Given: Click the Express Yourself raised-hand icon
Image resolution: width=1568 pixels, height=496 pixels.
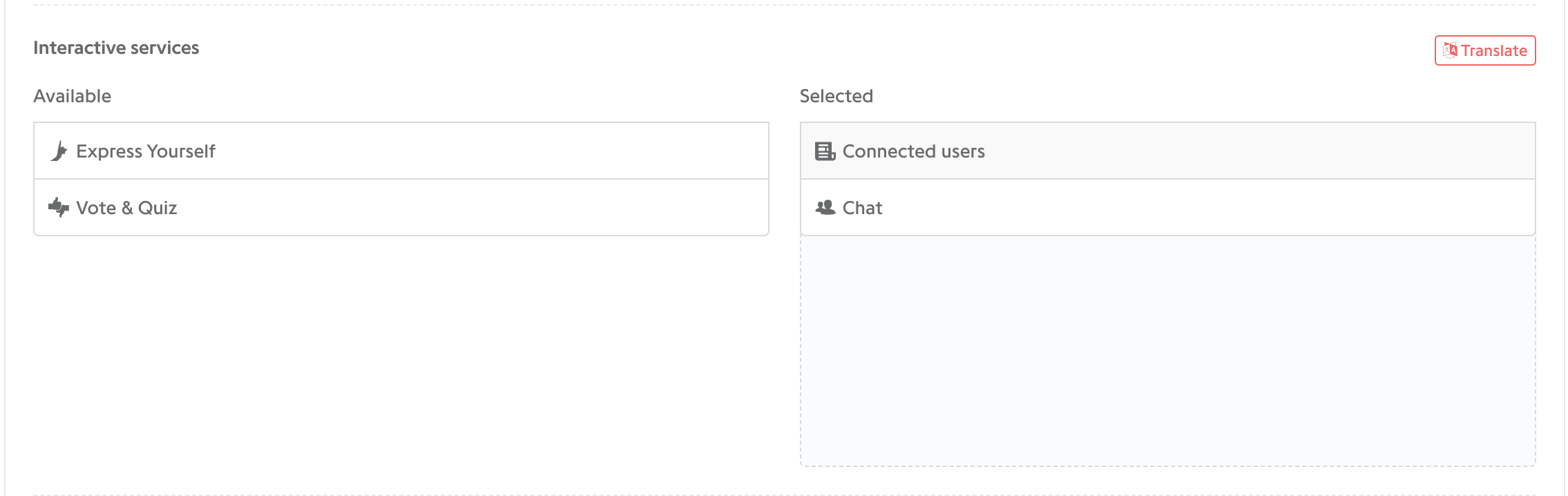Looking at the screenshot, I should point(59,151).
